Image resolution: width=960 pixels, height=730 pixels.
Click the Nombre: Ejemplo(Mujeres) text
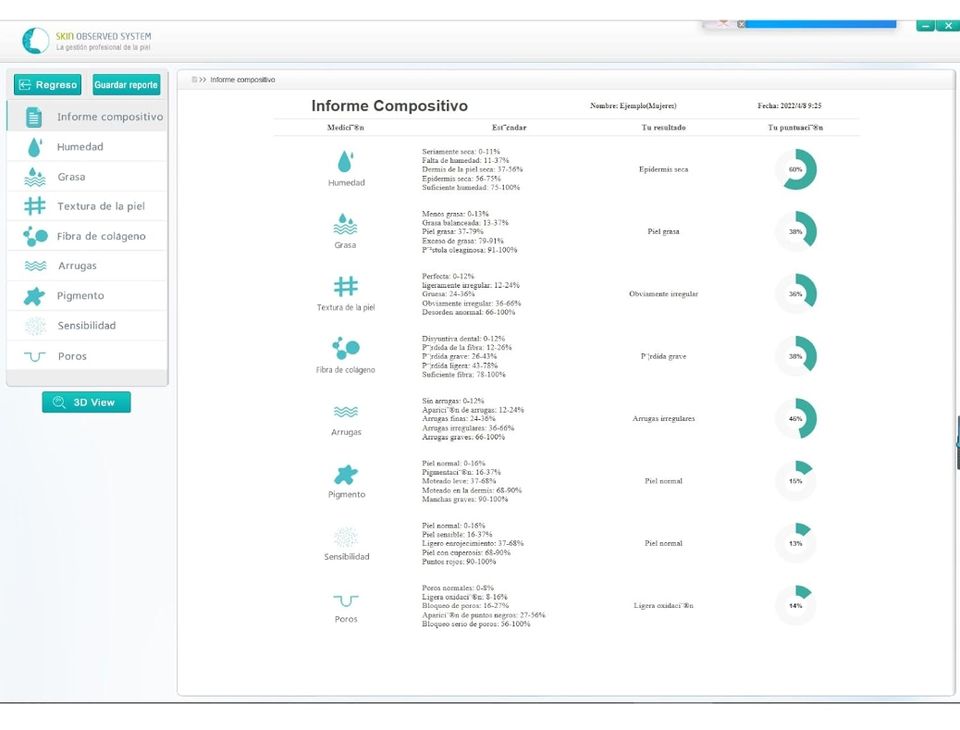coord(633,106)
